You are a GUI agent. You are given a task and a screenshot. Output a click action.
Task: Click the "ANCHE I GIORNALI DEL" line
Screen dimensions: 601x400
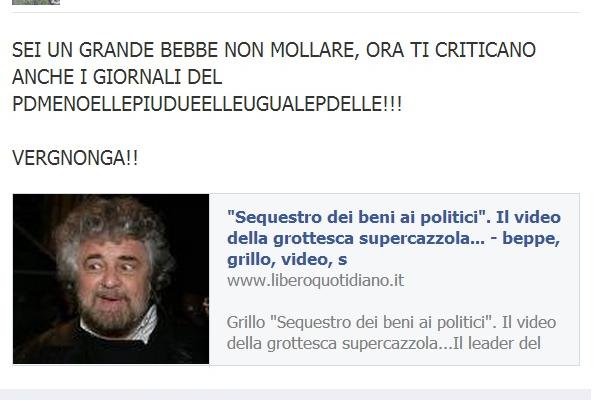click(117, 77)
